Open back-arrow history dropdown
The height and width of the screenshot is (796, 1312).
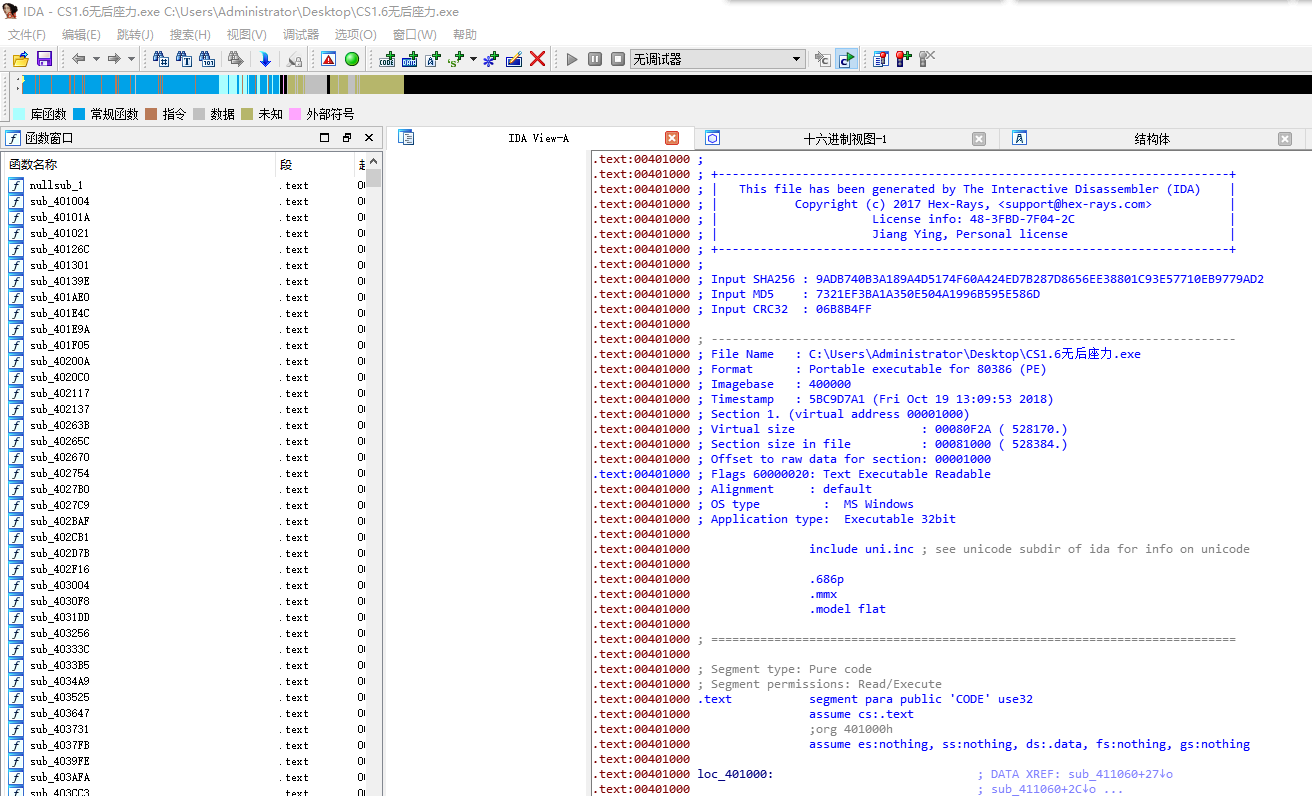96,59
